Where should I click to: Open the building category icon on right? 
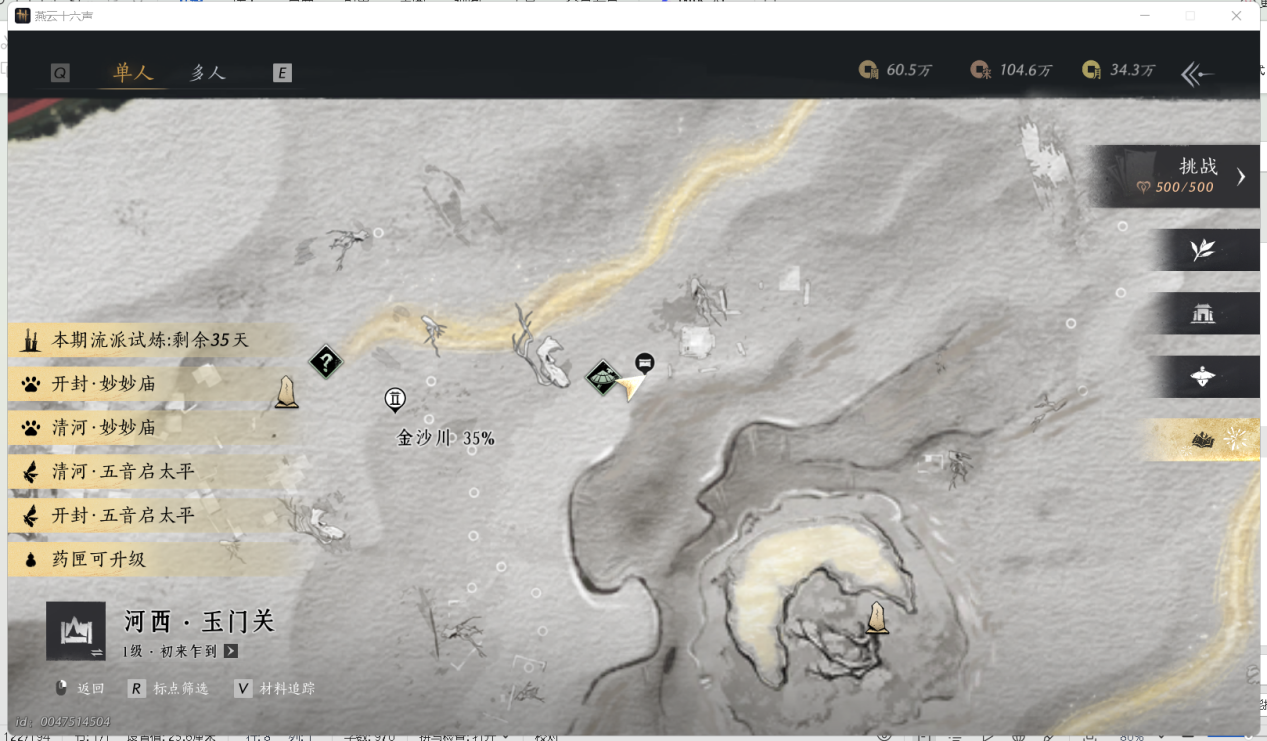1202,314
